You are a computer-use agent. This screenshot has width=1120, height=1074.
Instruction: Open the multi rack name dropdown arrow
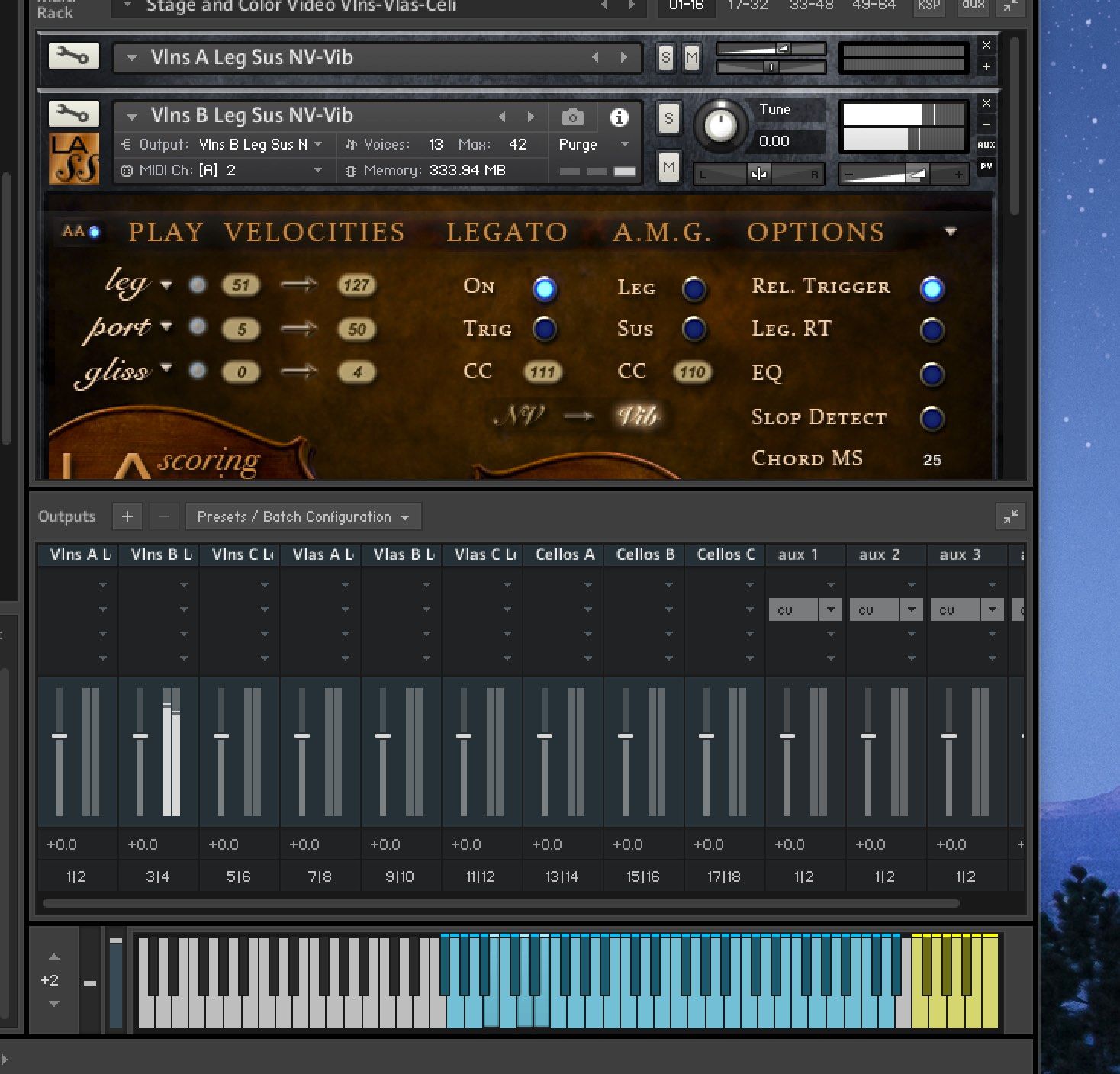tap(127, 6)
